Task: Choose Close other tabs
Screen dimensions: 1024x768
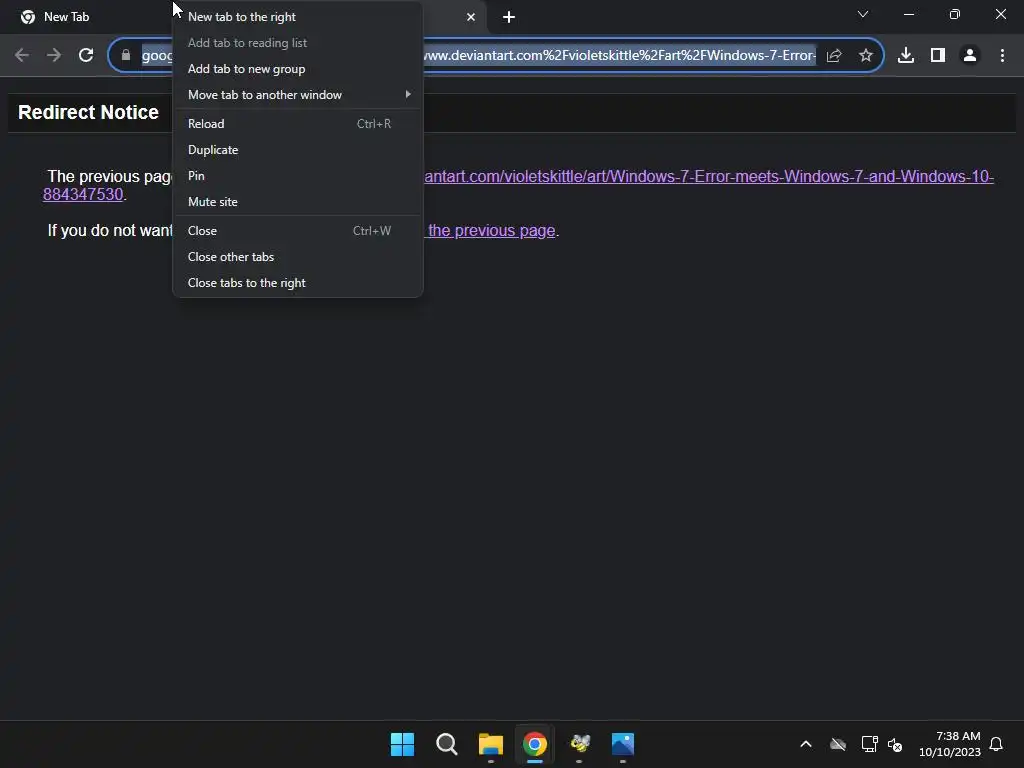Action: coord(298,257)
